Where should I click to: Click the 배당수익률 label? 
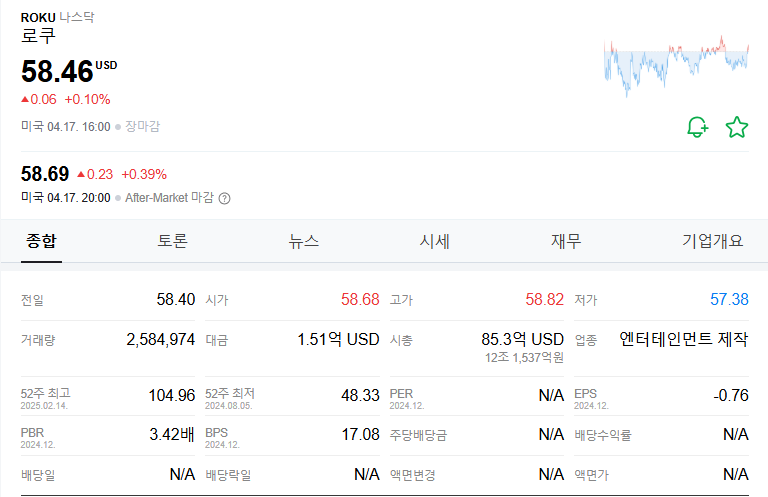point(603,435)
